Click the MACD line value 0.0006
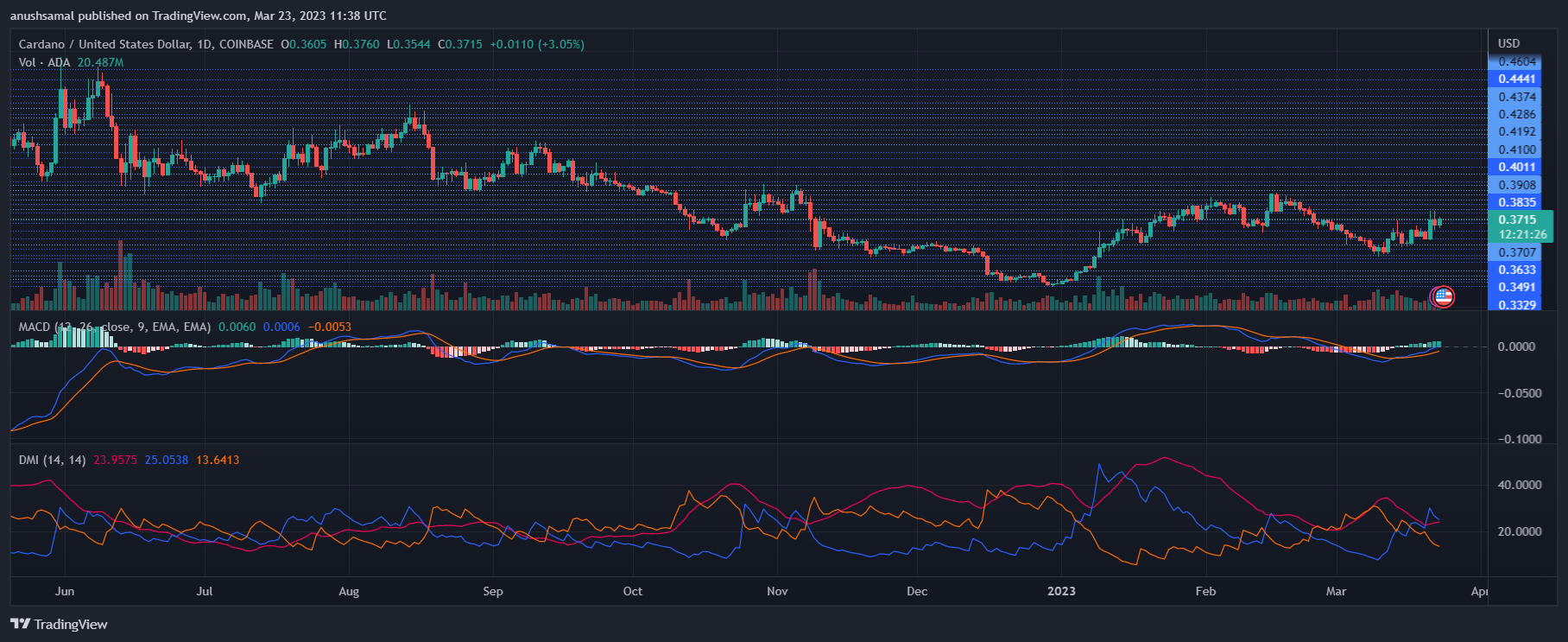Viewport: 1568px width, 642px height. [x=281, y=327]
